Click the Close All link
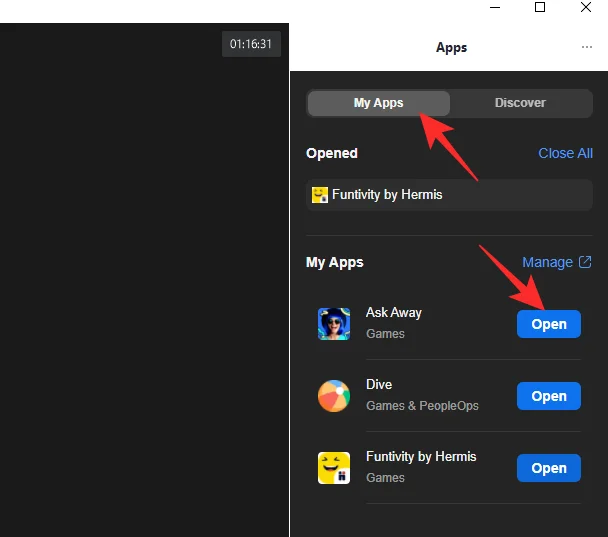This screenshot has width=608, height=537. click(x=565, y=153)
